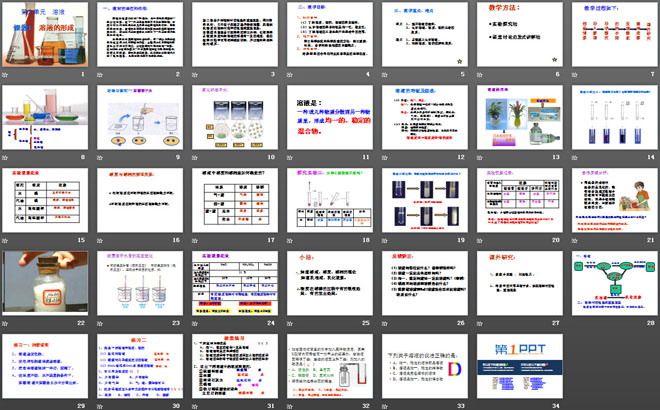Select slide 26 thumbnail
Image resolution: width=660 pixels, height=410 pixels.
pos(425,283)
